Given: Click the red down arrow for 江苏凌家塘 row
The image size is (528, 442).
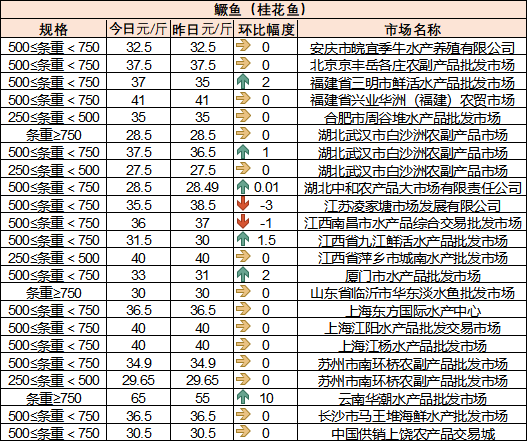Looking at the screenshot, I should tap(243, 204).
